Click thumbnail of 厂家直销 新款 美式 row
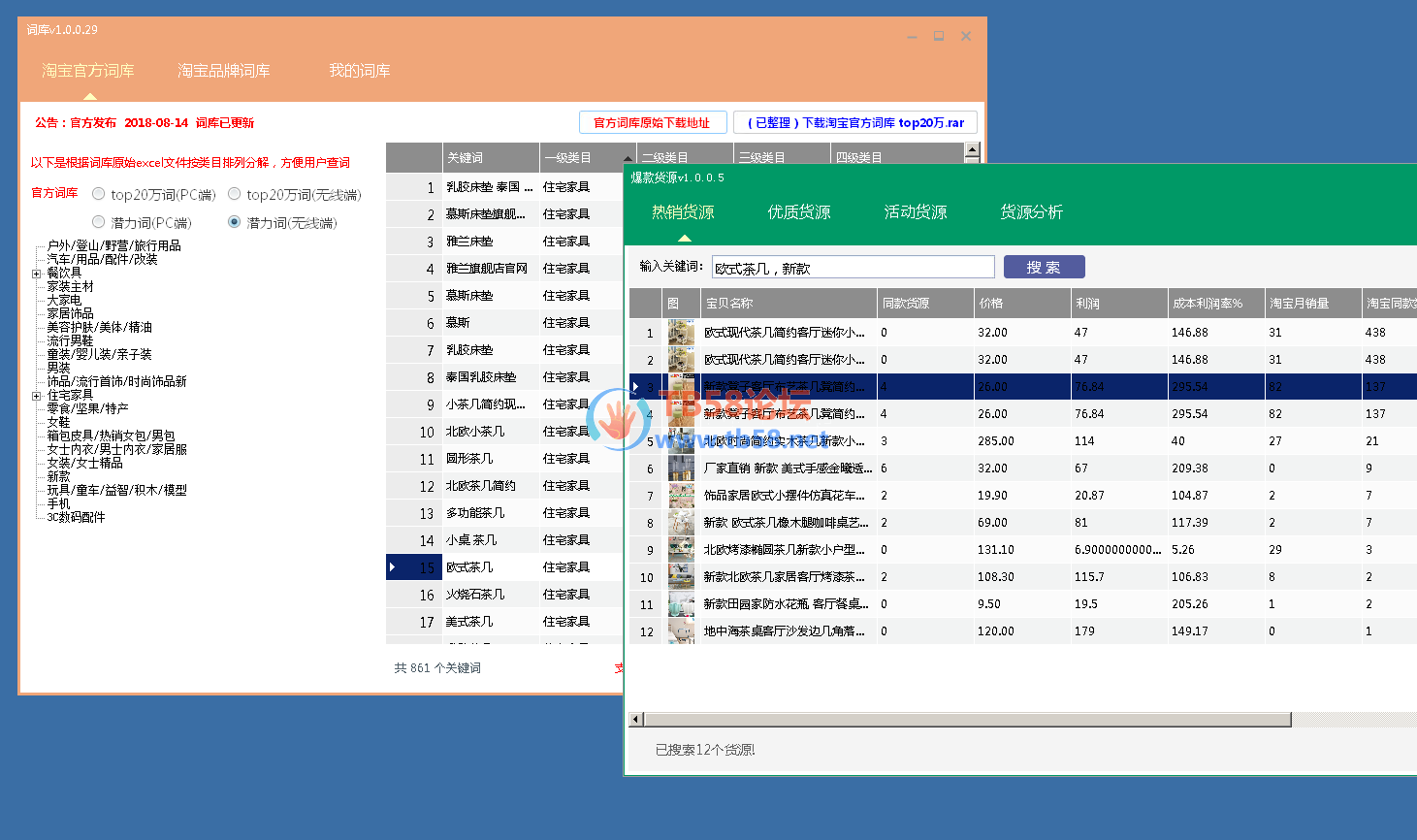Screen dimensions: 1417x840 (x=681, y=468)
